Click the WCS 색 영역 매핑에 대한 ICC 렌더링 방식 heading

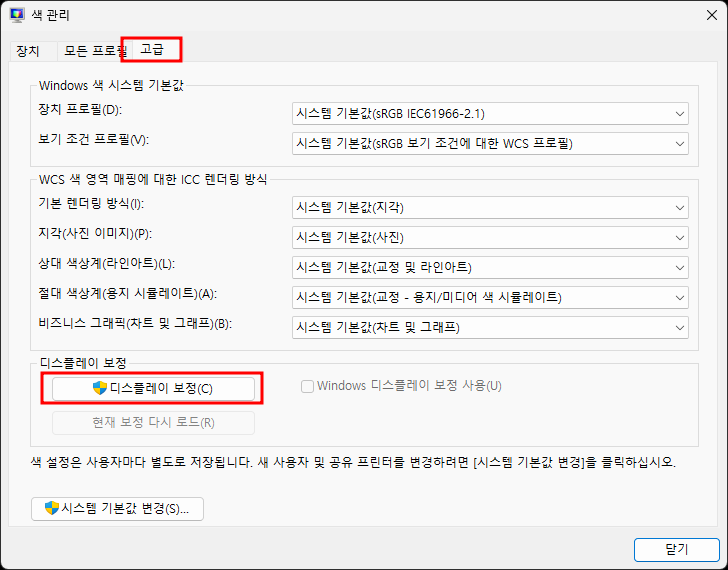153,180
